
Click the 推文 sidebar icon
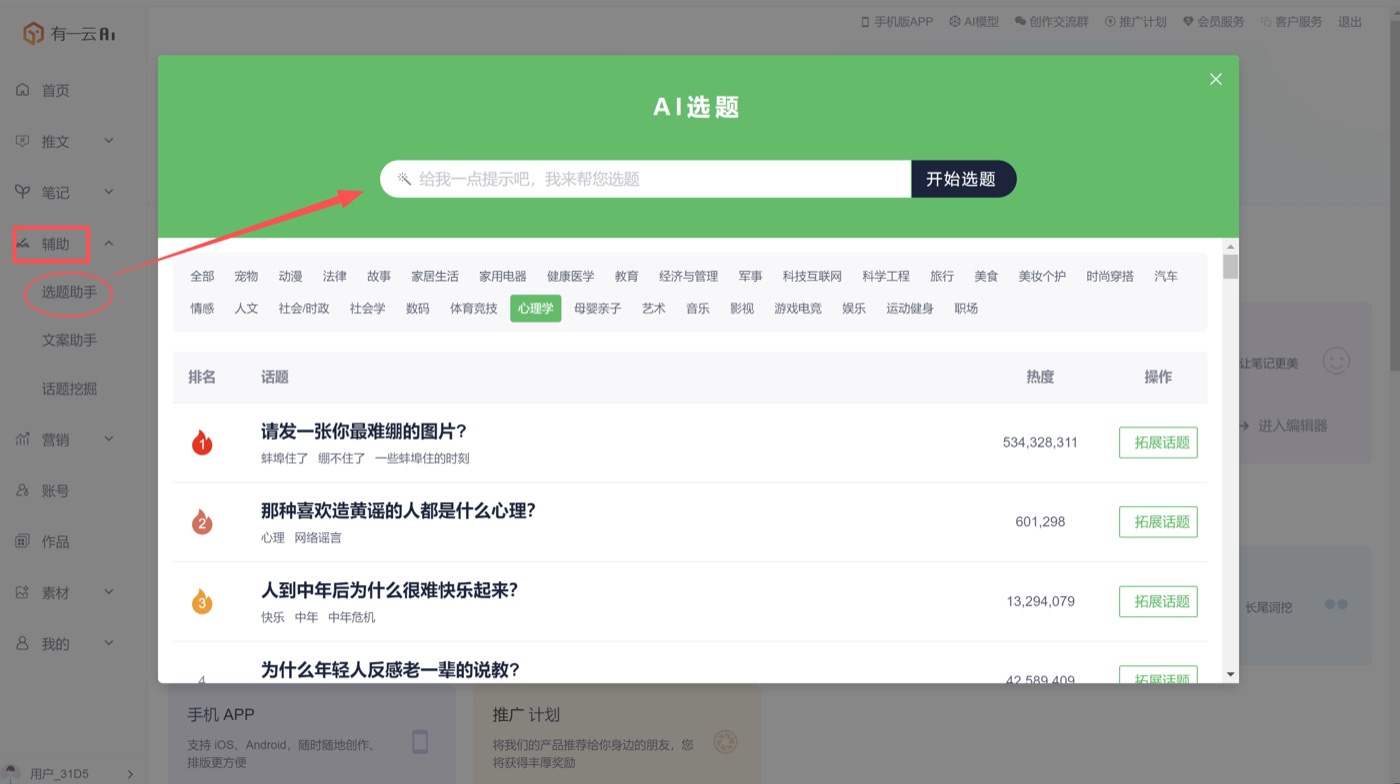pos(23,141)
